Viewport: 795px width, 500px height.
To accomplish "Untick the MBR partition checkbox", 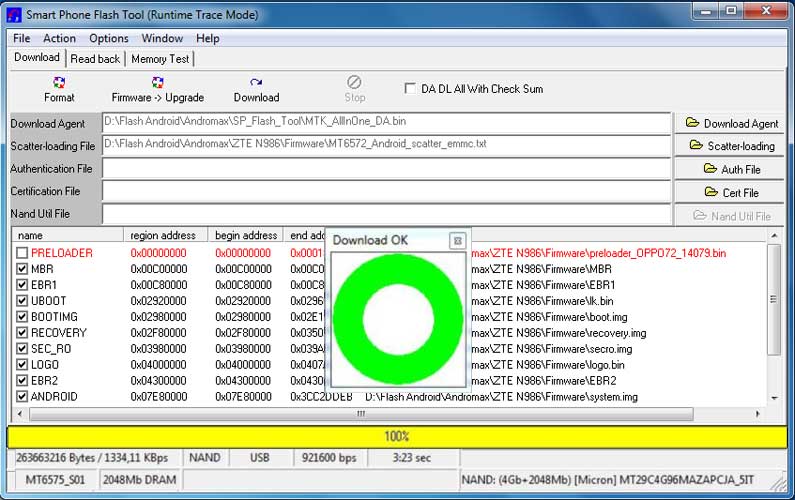I will [22, 269].
